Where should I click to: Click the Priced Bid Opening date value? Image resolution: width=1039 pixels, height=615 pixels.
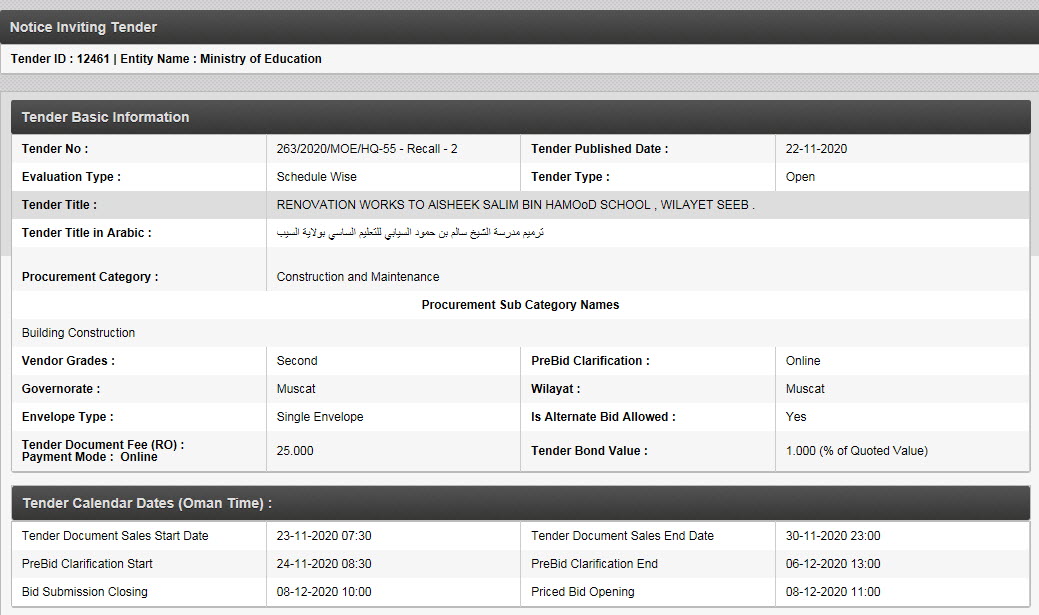click(833, 592)
